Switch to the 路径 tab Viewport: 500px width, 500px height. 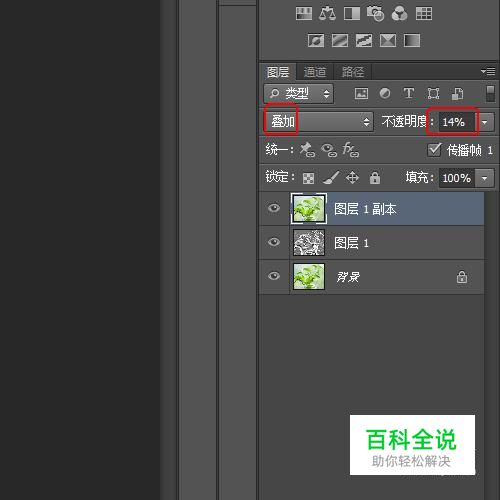(353, 72)
